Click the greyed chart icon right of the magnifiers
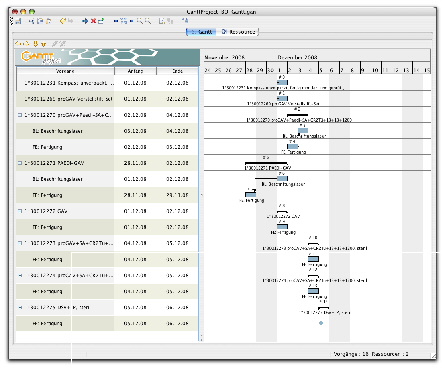The image size is (444, 371). pyautogui.click(x=162, y=21)
